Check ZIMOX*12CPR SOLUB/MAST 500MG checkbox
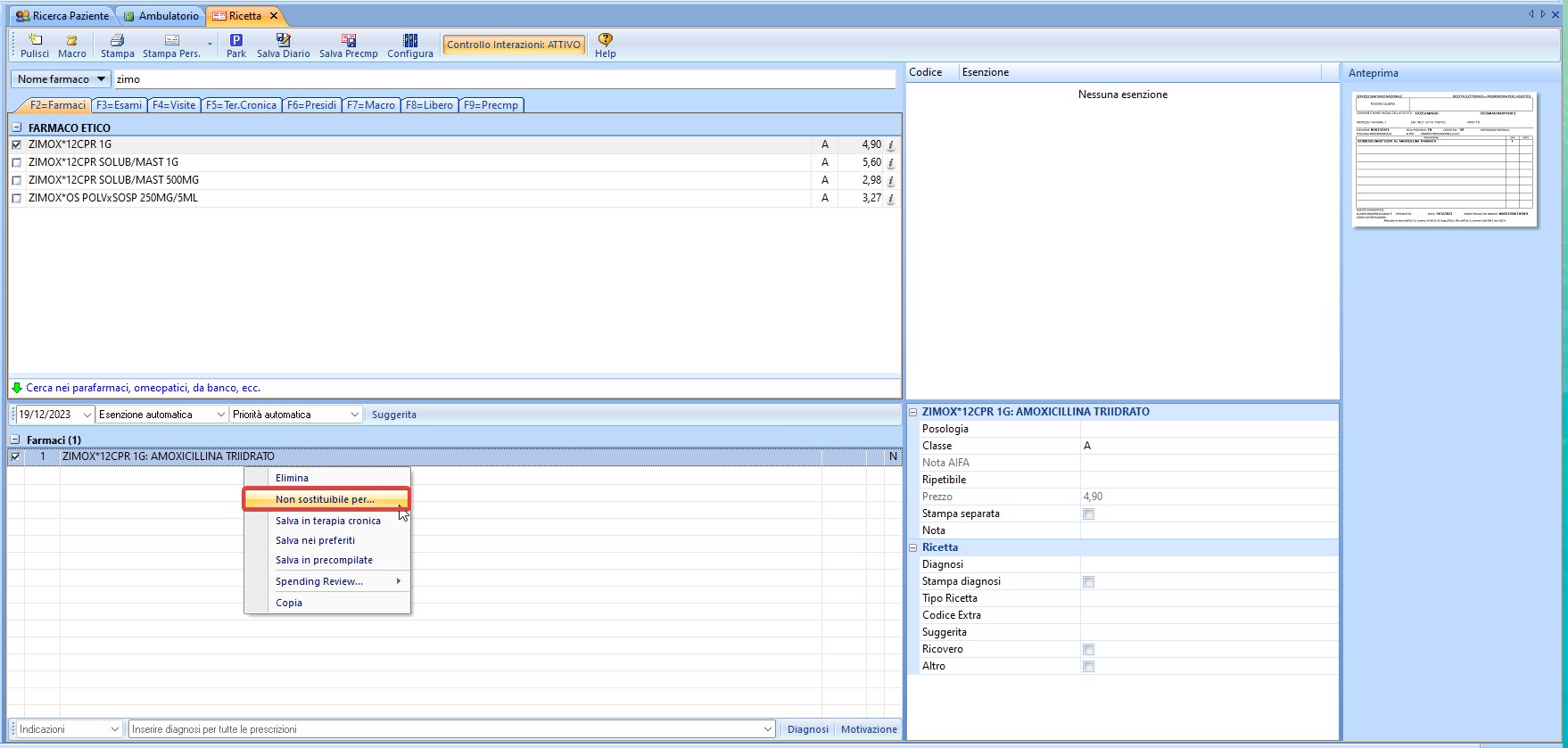This screenshot has width=1568, height=748. tap(16, 180)
